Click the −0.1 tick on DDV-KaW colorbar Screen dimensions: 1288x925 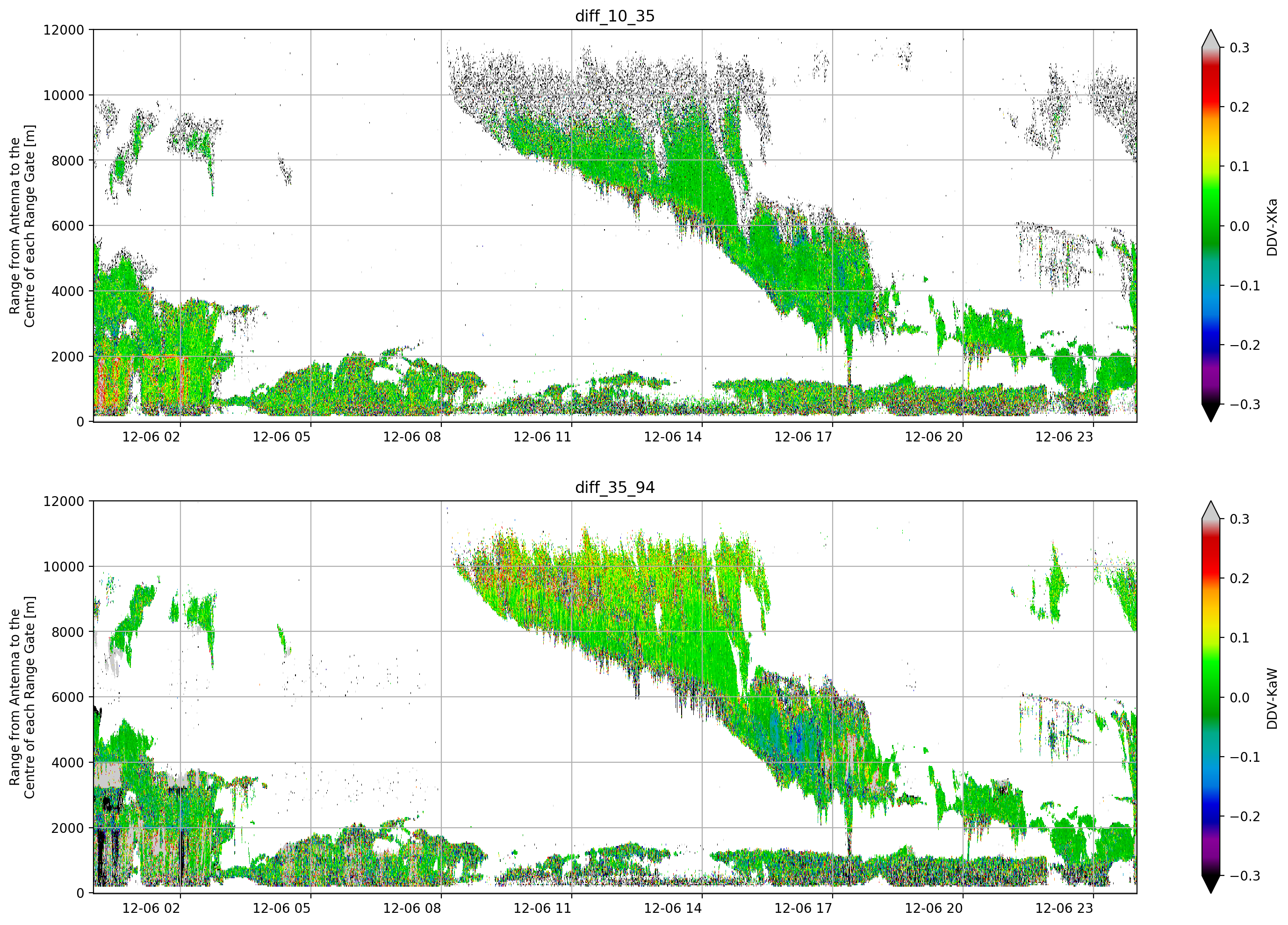pyautogui.click(x=1245, y=758)
